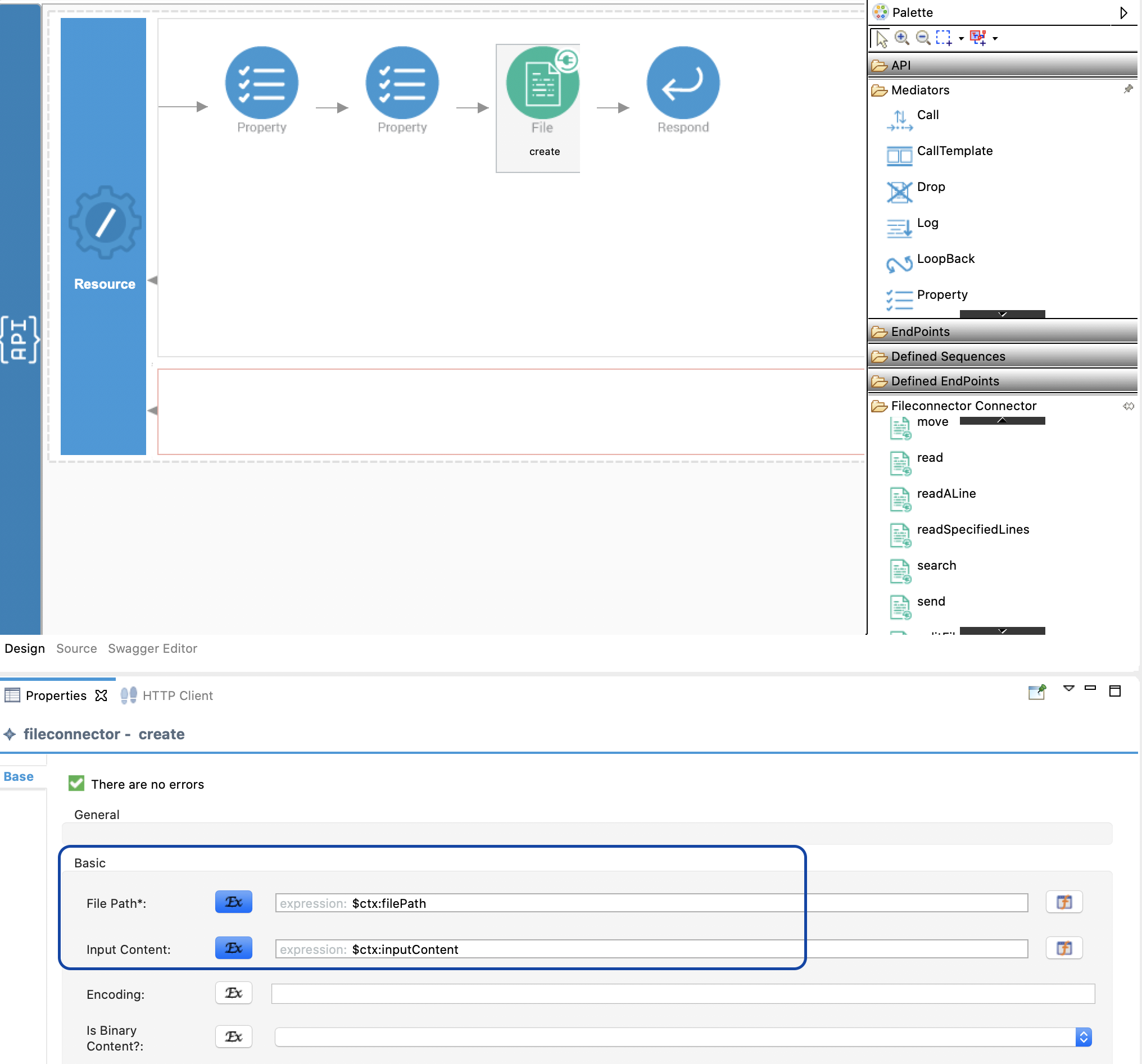1142x1064 pixels.
Task: Click the pin to selection icon
Action: (1037, 692)
